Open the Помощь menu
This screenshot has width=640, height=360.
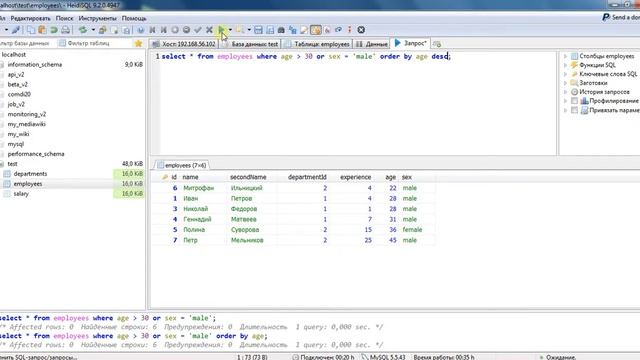point(134,18)
